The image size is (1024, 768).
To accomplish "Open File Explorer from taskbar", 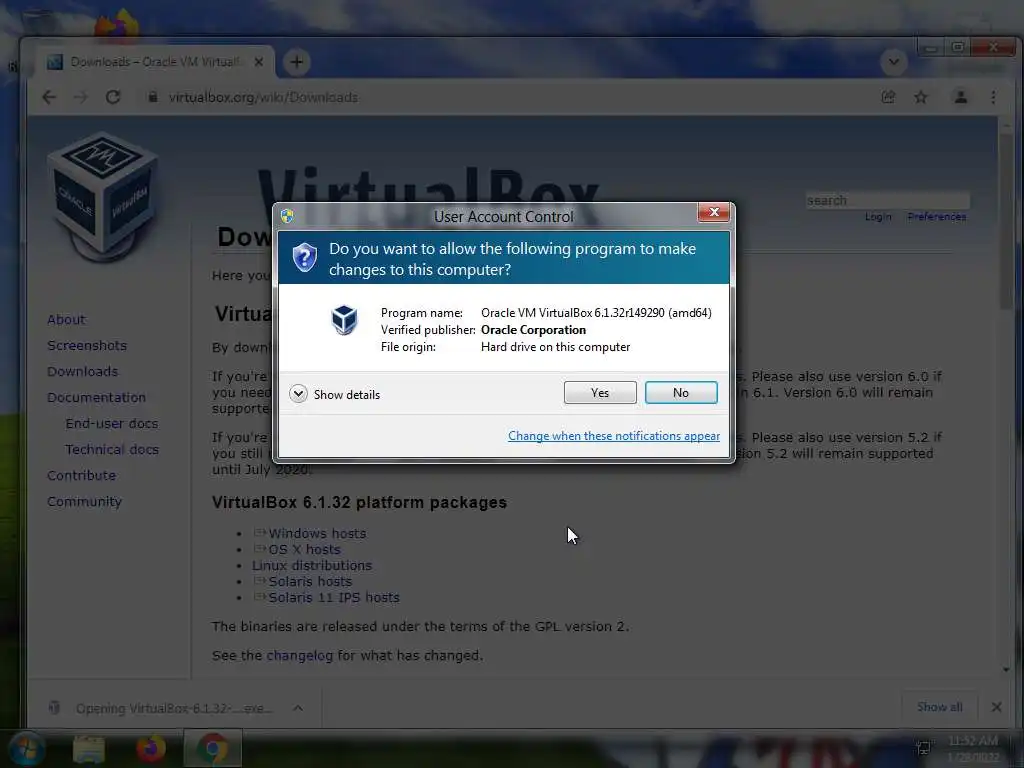I will 89,748.
